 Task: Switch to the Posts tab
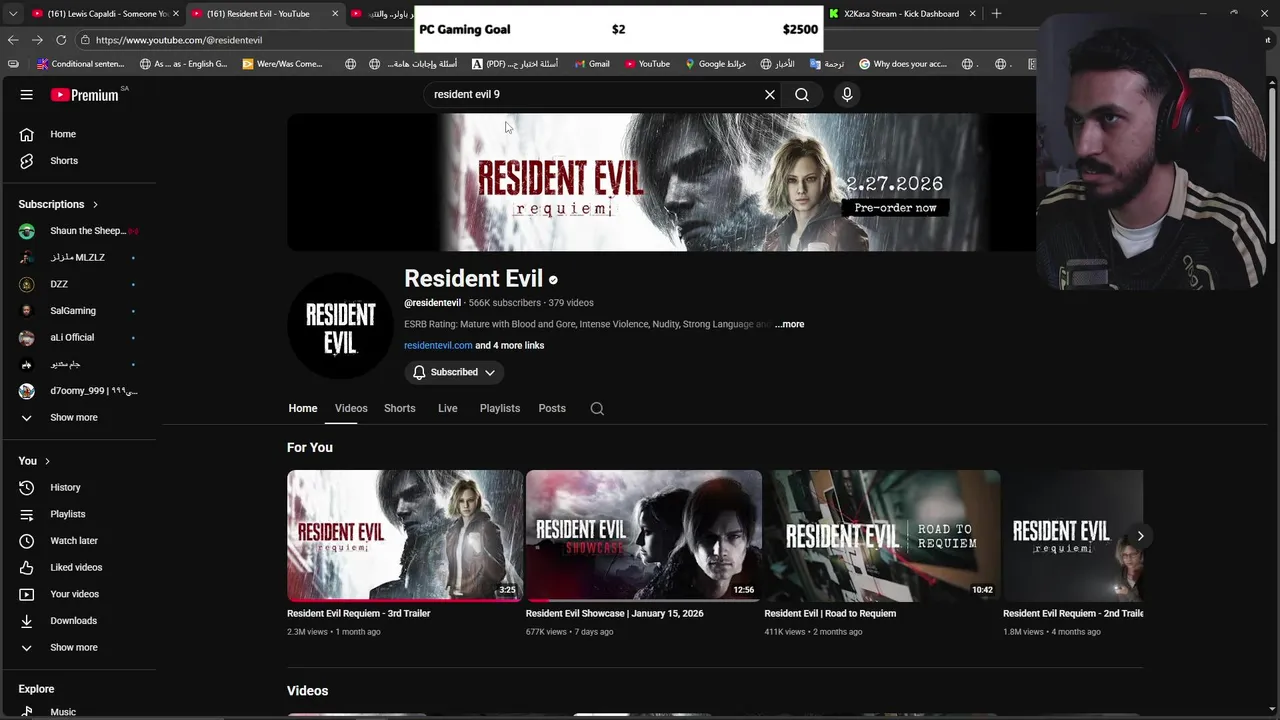coord(552,408)
